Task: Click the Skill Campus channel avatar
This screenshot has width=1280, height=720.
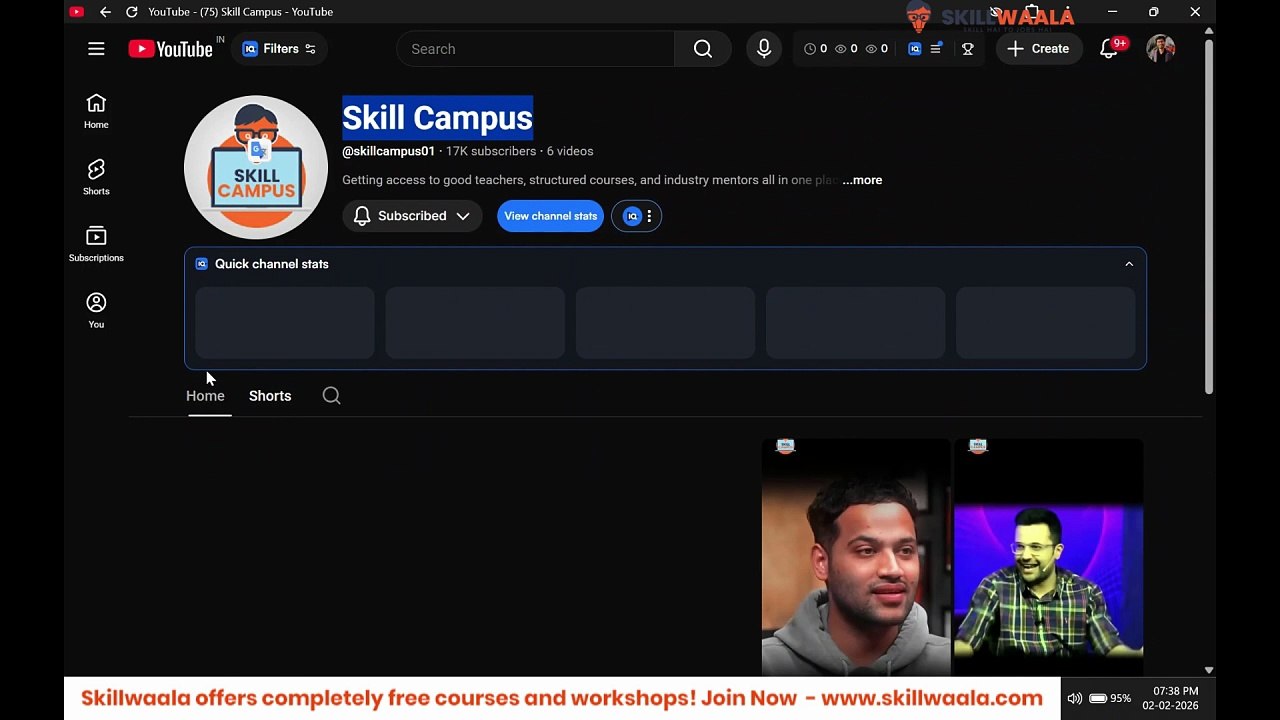Action: [256, 167]
